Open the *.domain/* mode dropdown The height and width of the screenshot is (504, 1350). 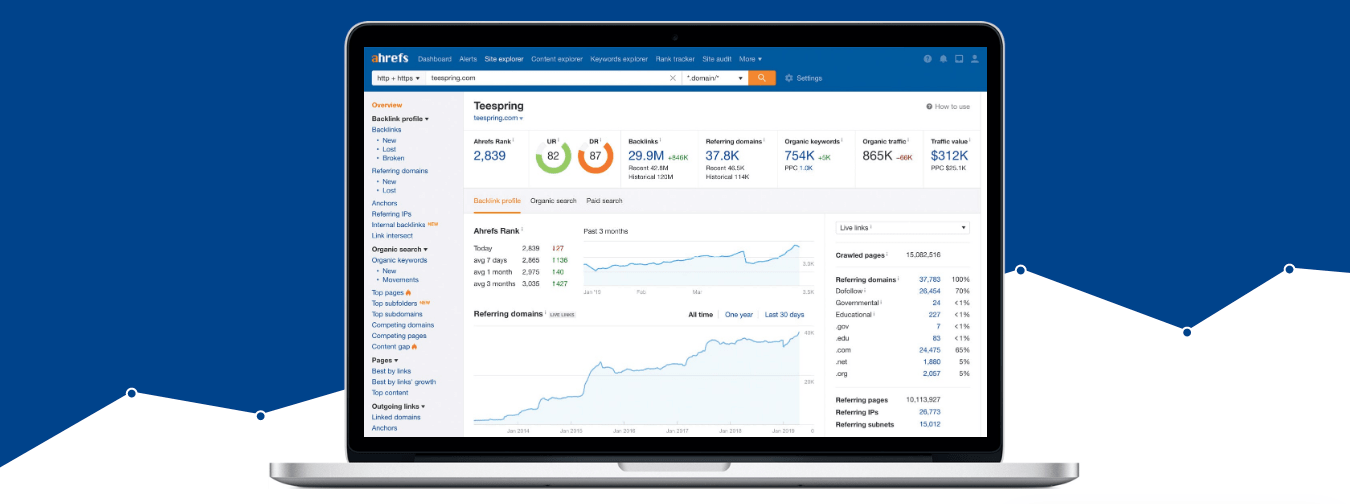pyautogui.click(x=715, y=77)
